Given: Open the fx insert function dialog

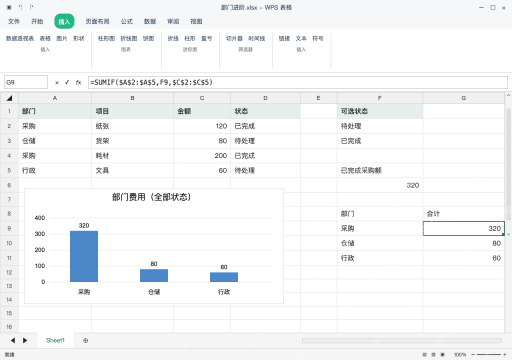Looking at the screenshot, I should 78,82.
